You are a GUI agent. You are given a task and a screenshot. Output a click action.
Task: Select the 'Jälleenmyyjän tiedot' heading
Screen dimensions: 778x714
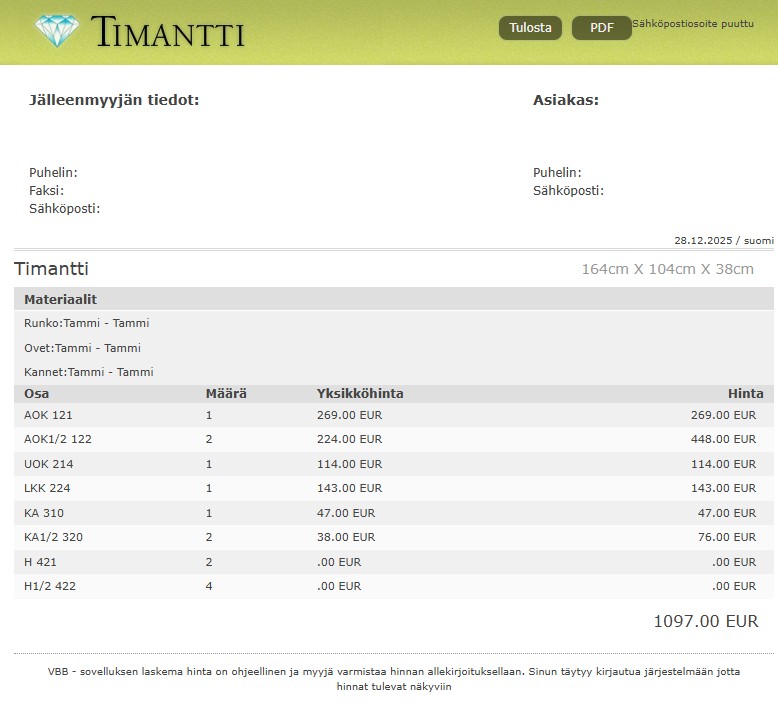pyautogui.click(x=114, y=100)
